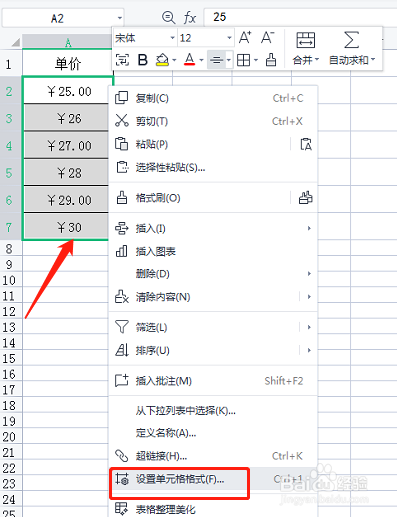The width and height of the screenshot is (397, 517).
Task: Click the zoom magnifier icon beside formula bar
Action: coord(168,17)
